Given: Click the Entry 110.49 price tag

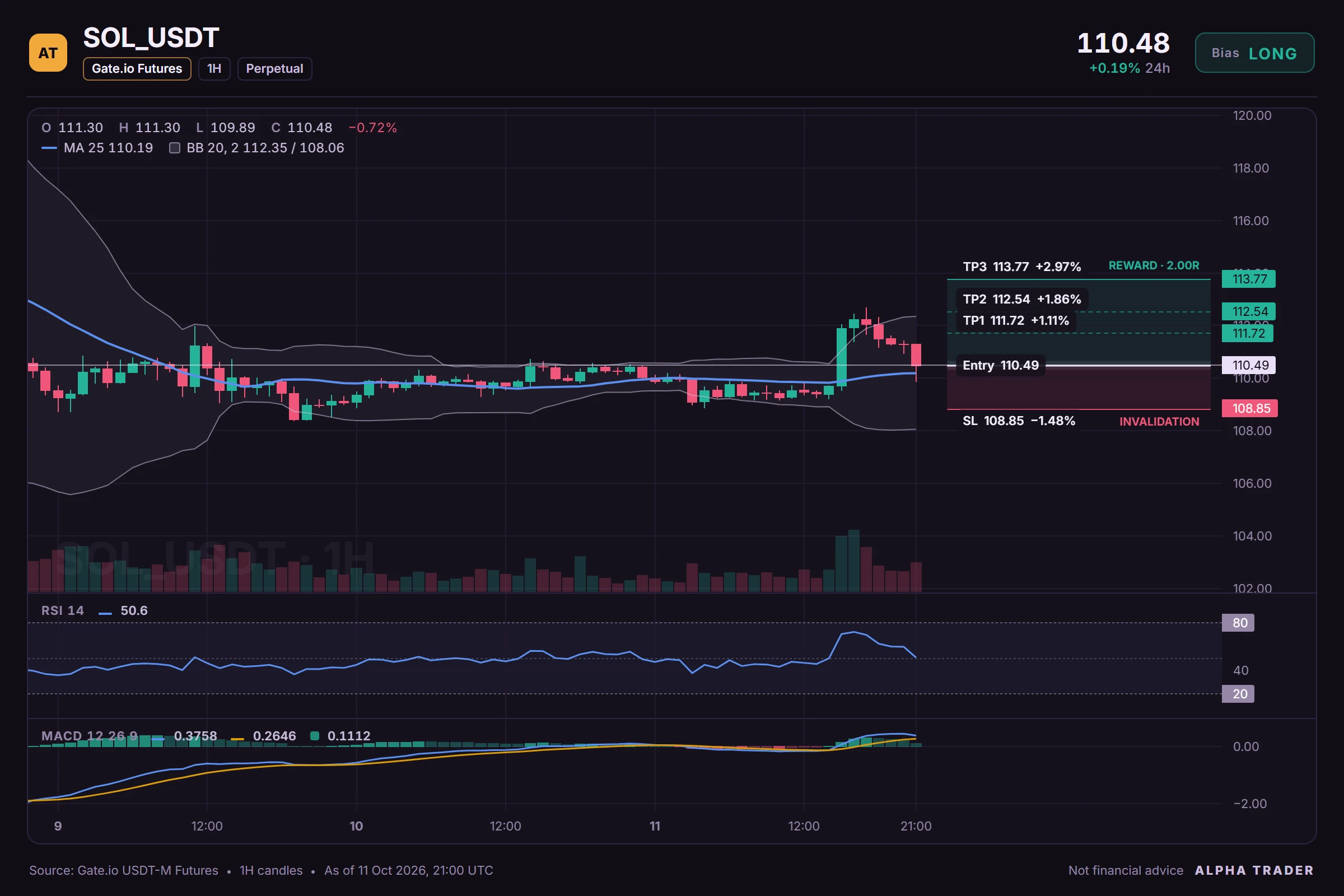Looking at the screenshot, I should [x=1249, y=365].
